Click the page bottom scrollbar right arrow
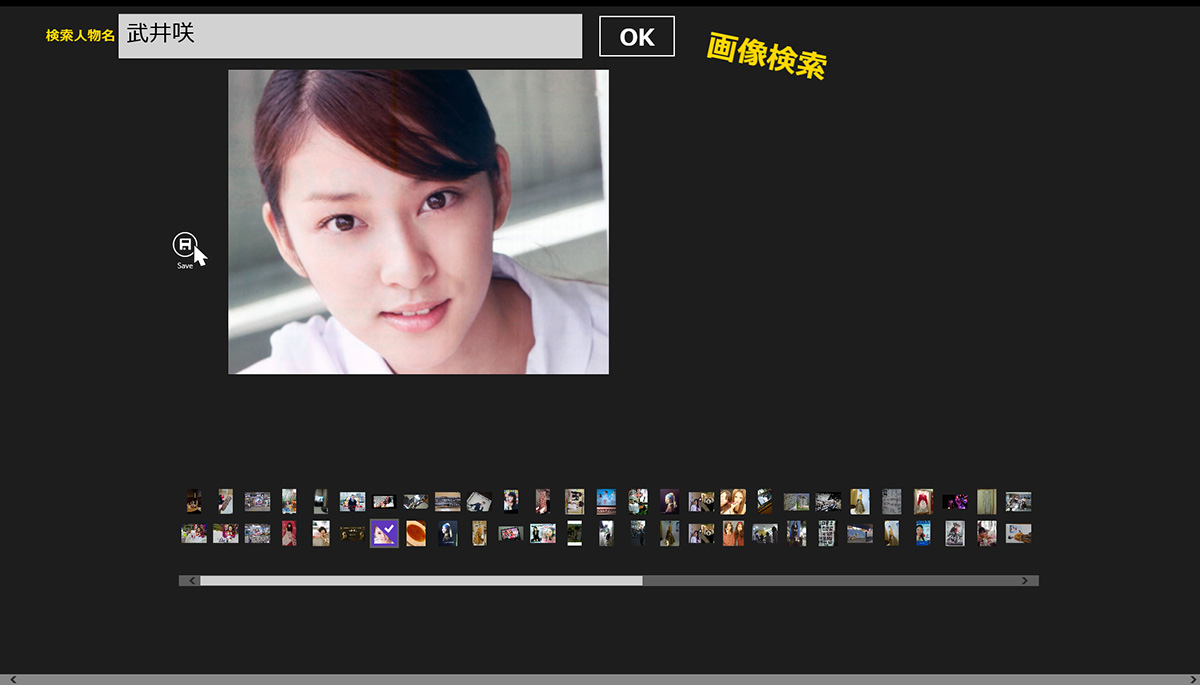The image size is (1200, 685). coord(1188,679)
